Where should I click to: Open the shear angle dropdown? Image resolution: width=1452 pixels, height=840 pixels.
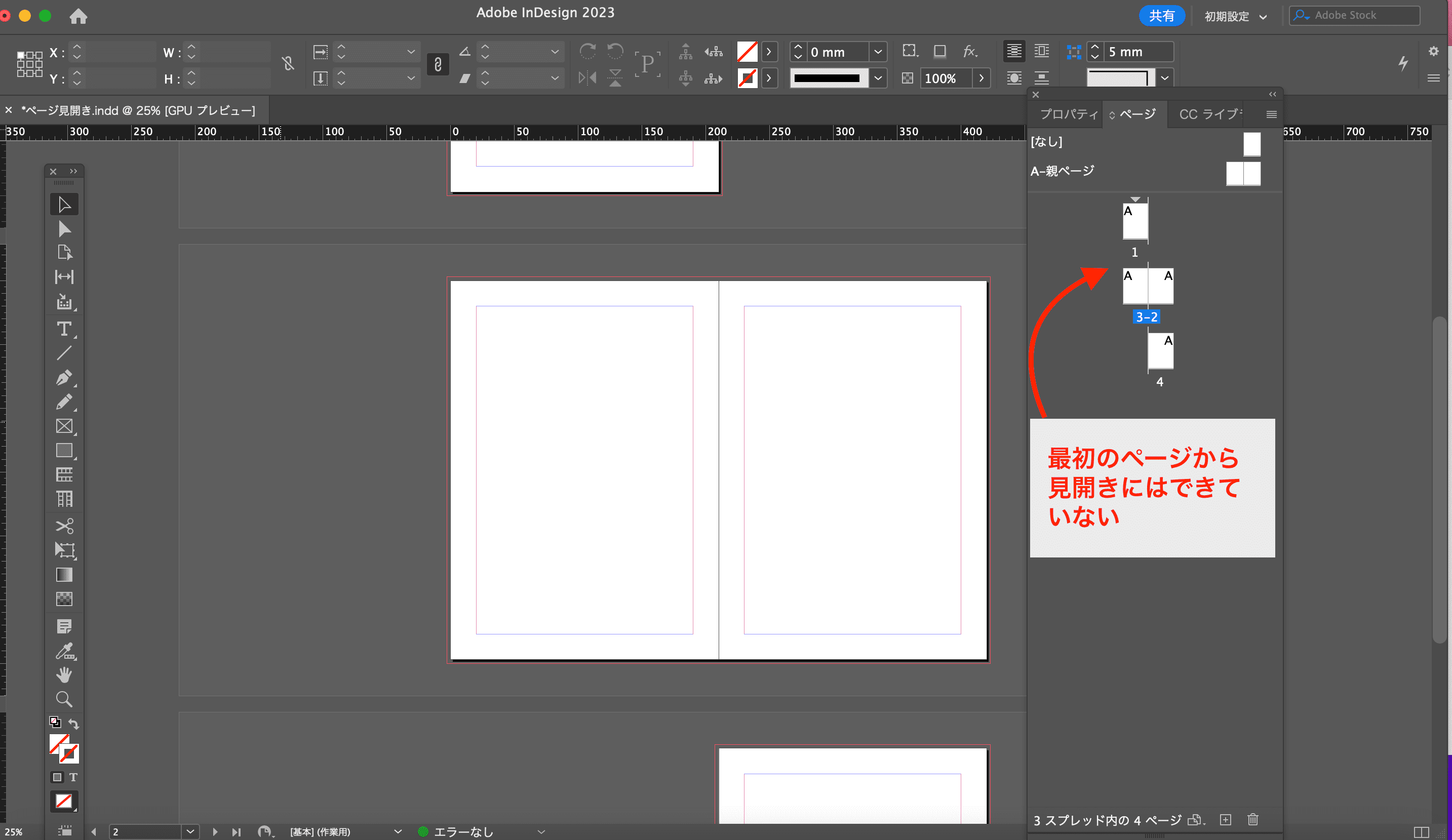[x=554, y=78]
